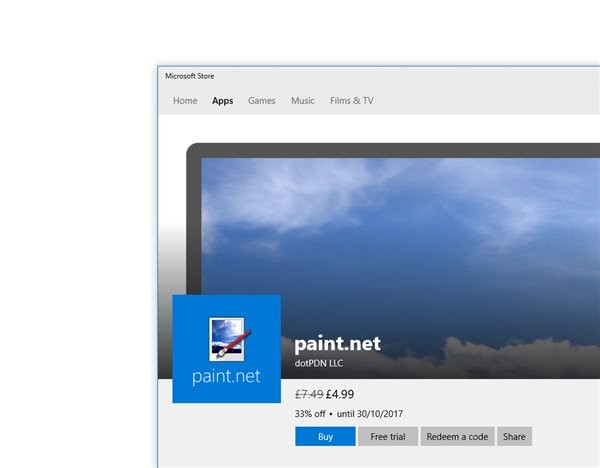Click the discounted price £4.99
Image resolution: width=600 pixels, height=468 pixels.
tap(340, 394)
